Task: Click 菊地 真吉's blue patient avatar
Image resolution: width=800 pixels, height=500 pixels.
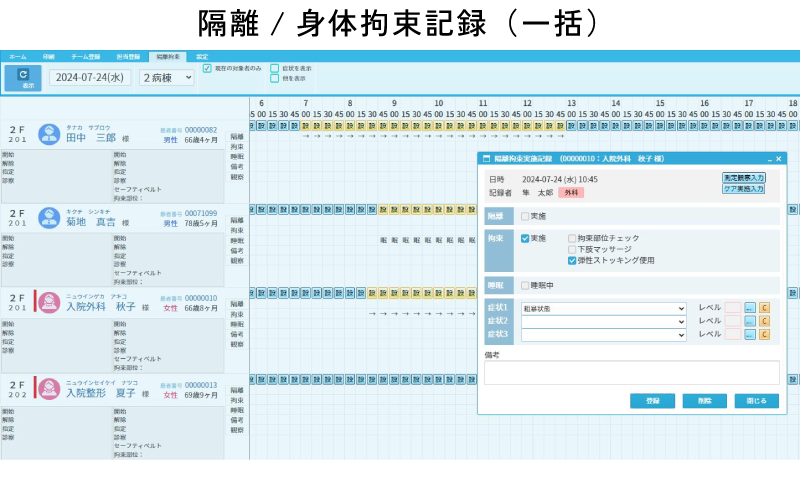Action: point(49,217)
